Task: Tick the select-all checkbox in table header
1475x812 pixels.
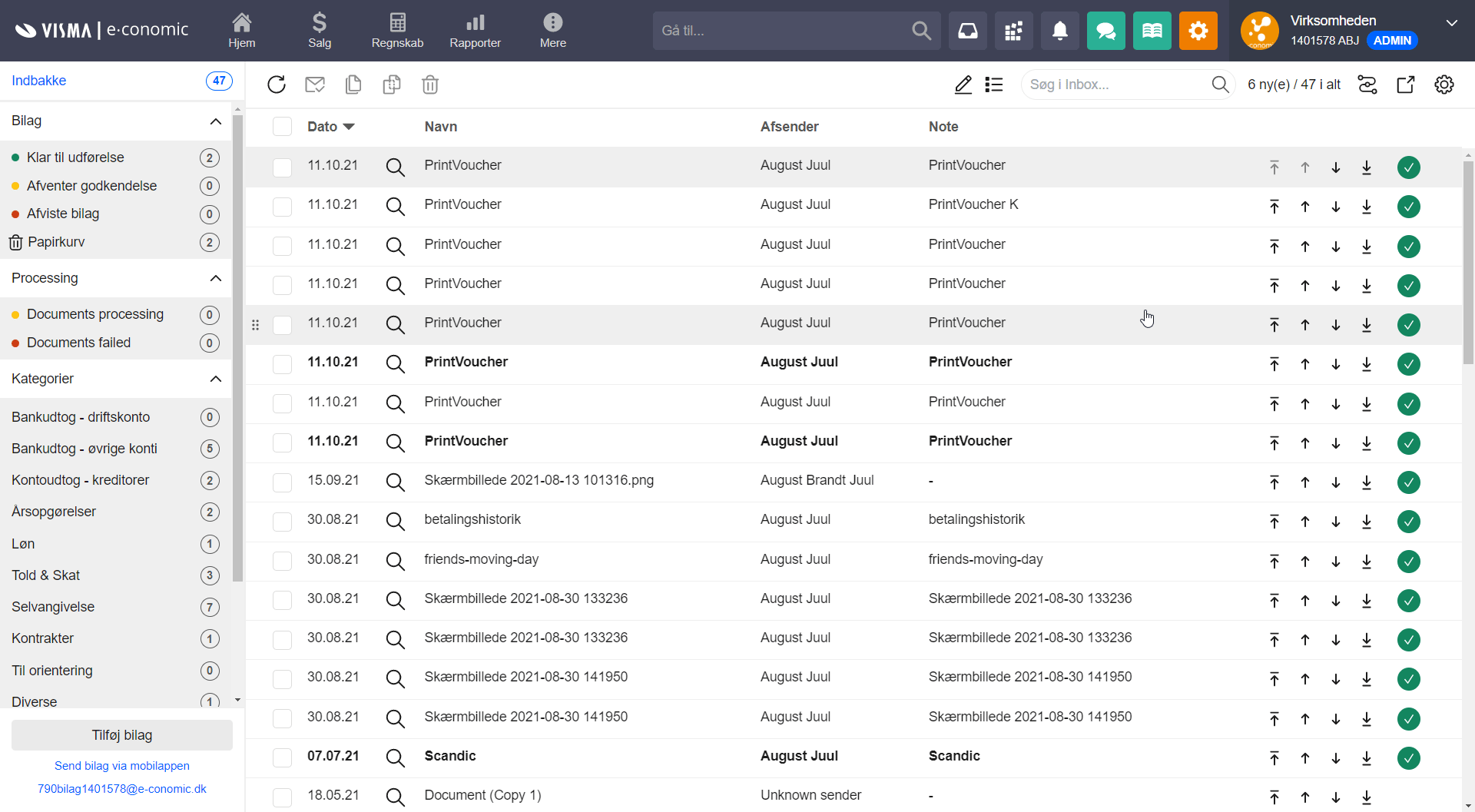Action: (282, 127)
